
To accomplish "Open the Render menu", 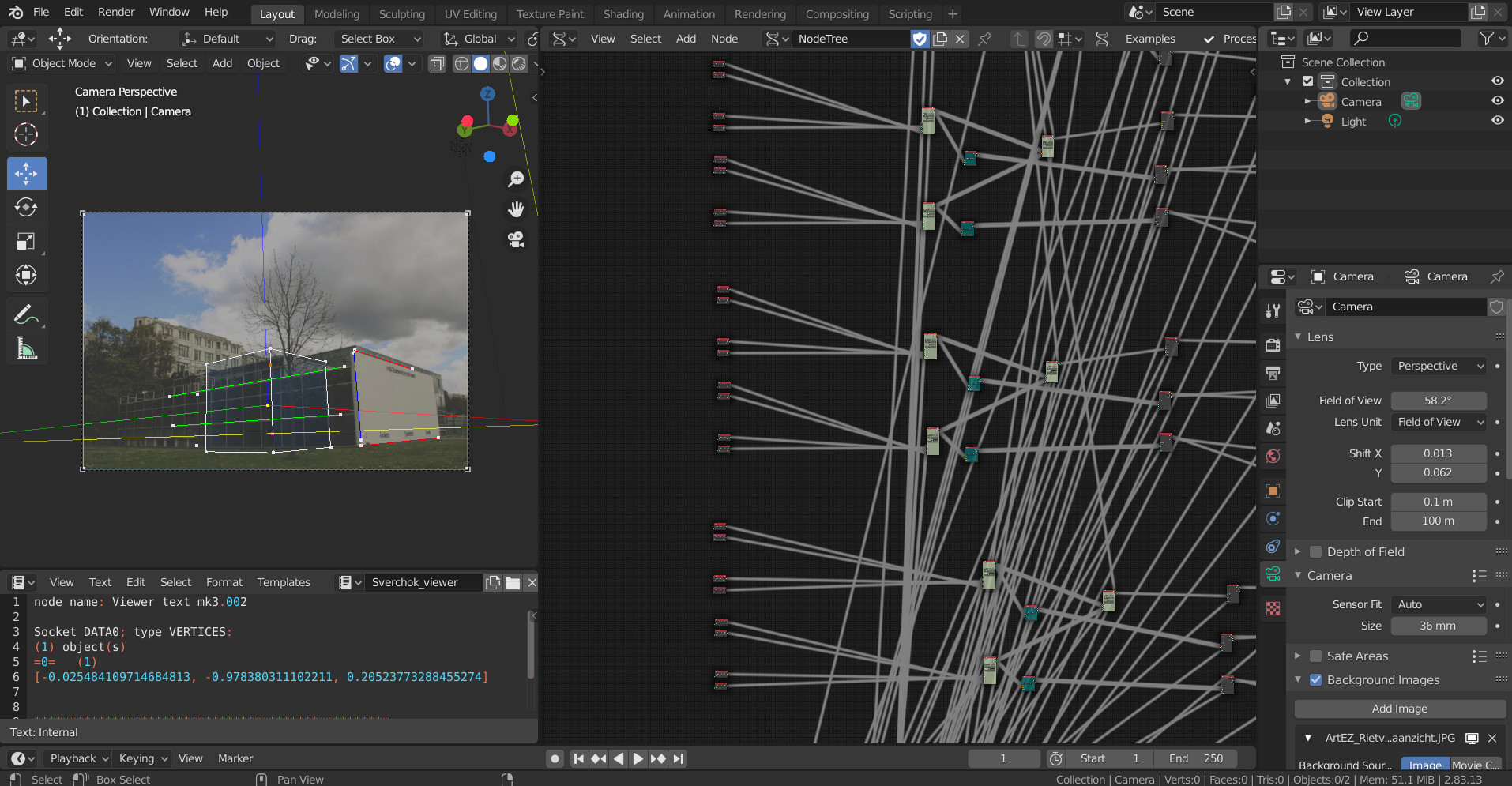I will tap(116, 13).
